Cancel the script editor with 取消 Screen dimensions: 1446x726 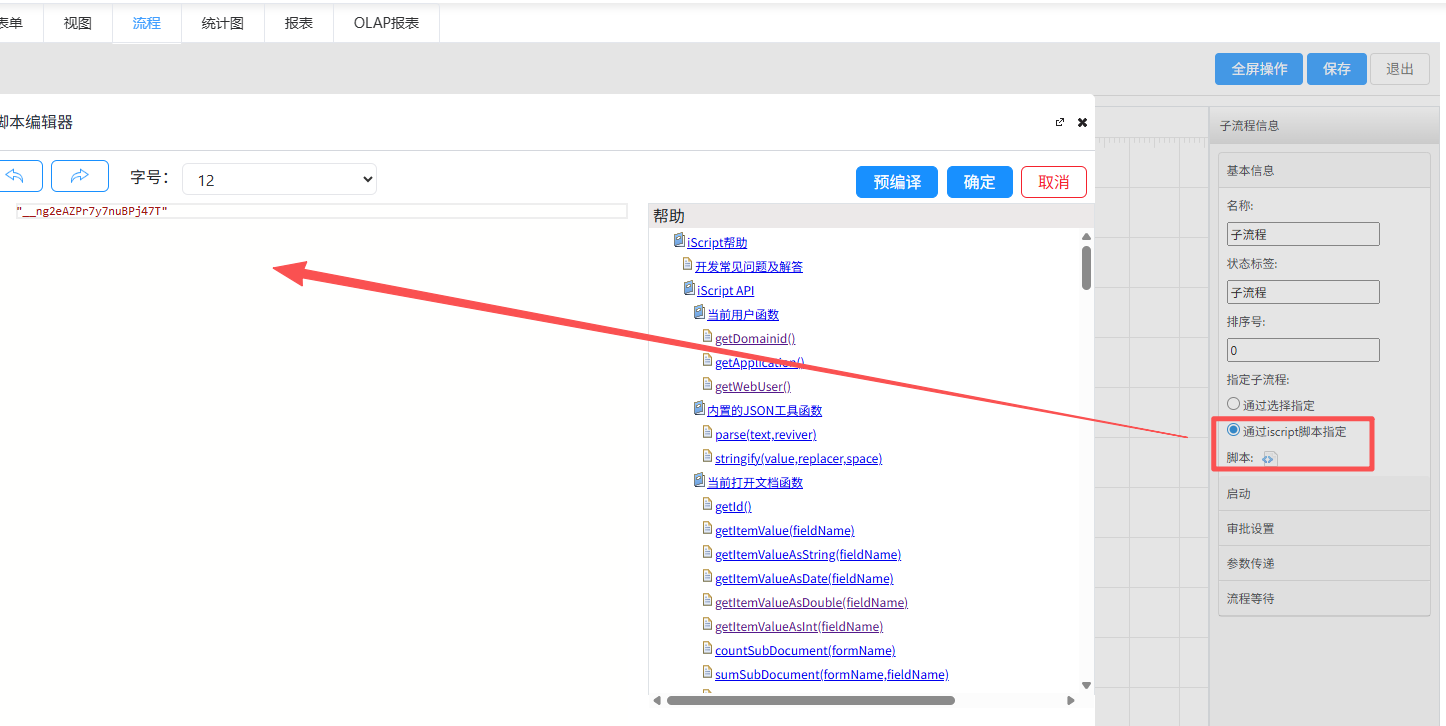click(x=1054, y=182)
